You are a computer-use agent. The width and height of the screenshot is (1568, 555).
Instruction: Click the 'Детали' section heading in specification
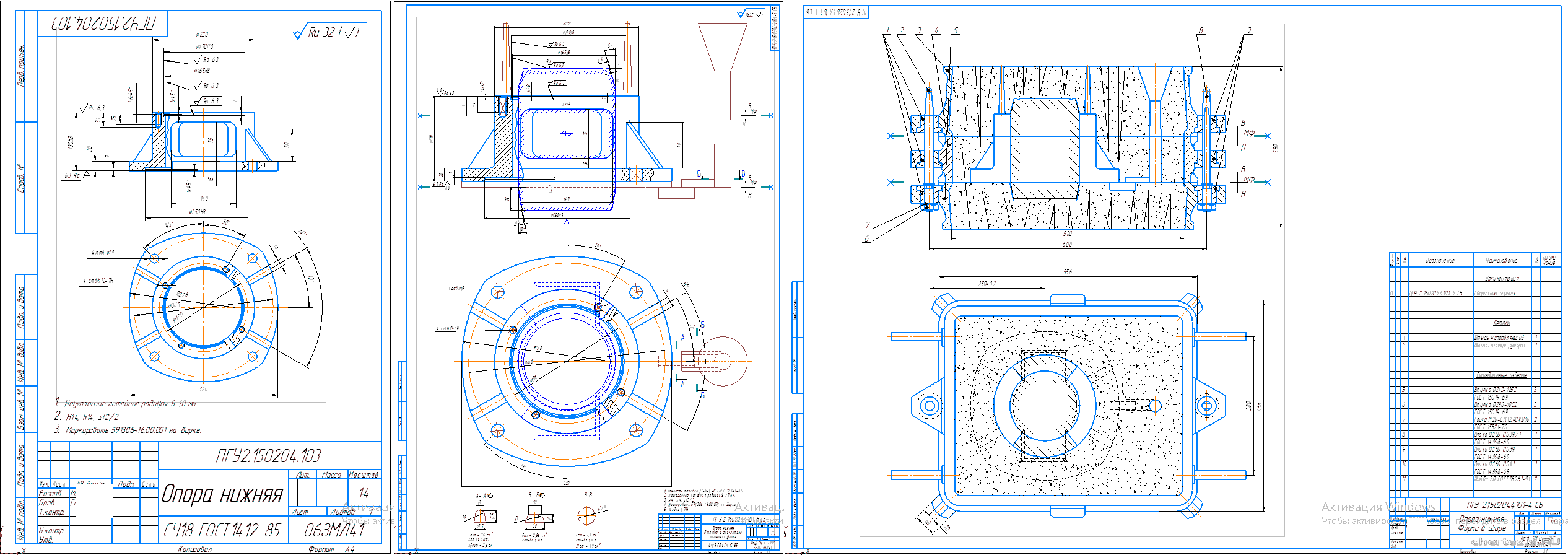(1501, 323)
